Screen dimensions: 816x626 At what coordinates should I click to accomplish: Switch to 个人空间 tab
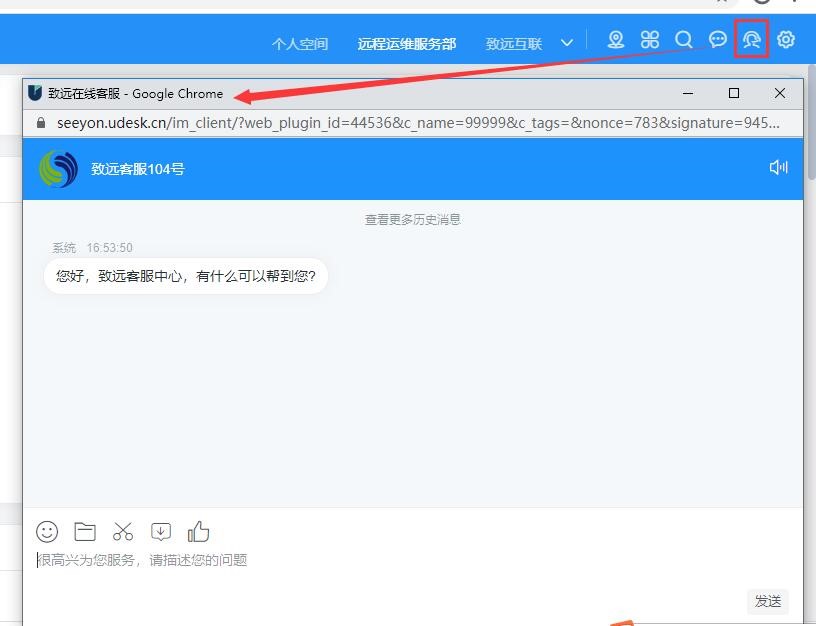300,44
